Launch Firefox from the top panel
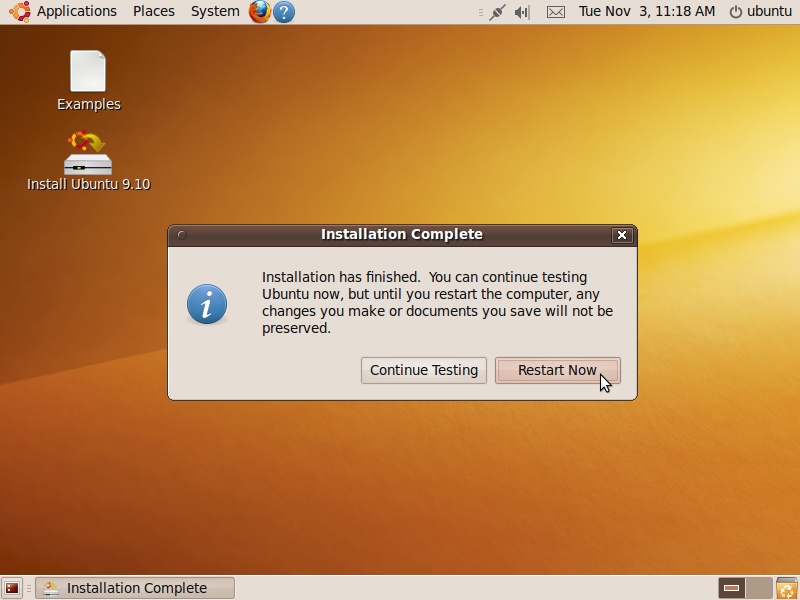 pyautogui.click(x=258, y=11)
